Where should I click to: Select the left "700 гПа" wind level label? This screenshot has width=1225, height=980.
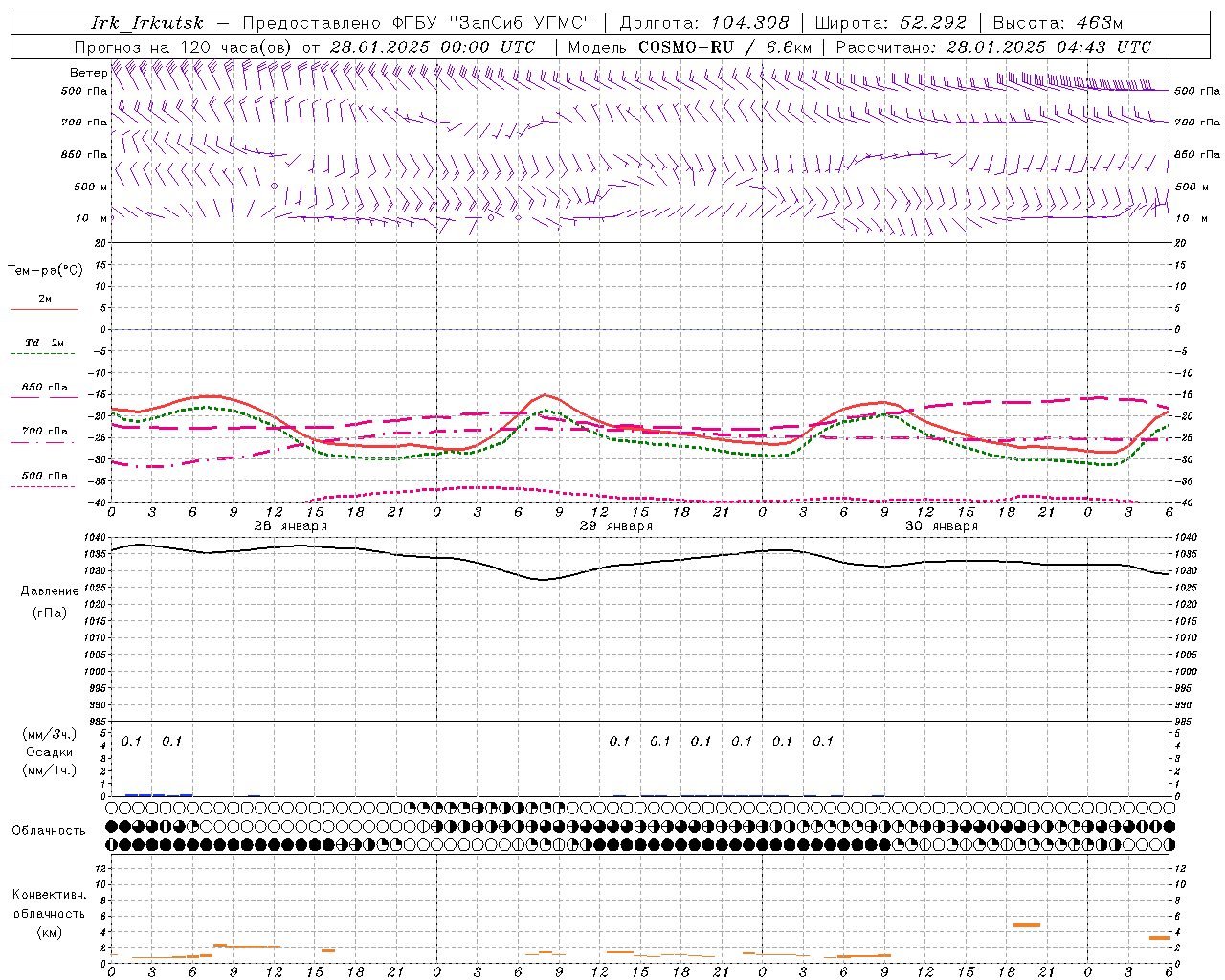pyautogui.click(x=84, y=122)
